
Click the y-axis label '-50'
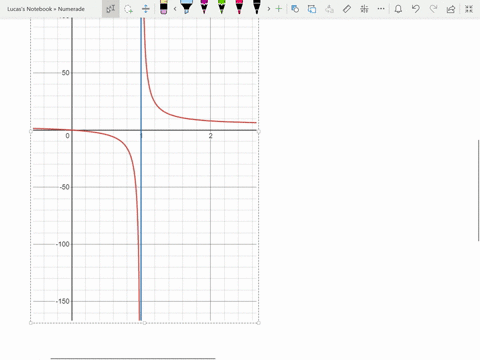65,187
